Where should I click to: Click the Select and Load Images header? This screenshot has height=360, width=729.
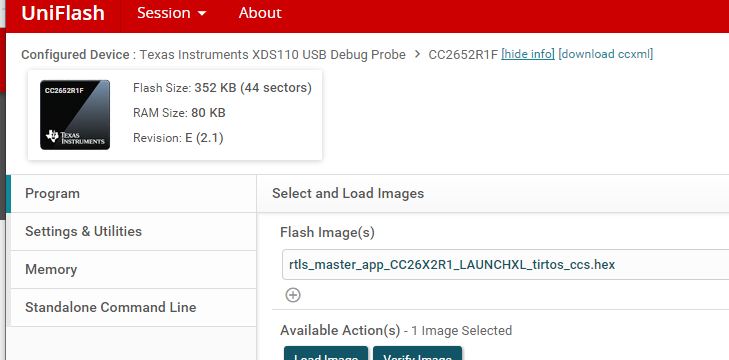[348, 193]
